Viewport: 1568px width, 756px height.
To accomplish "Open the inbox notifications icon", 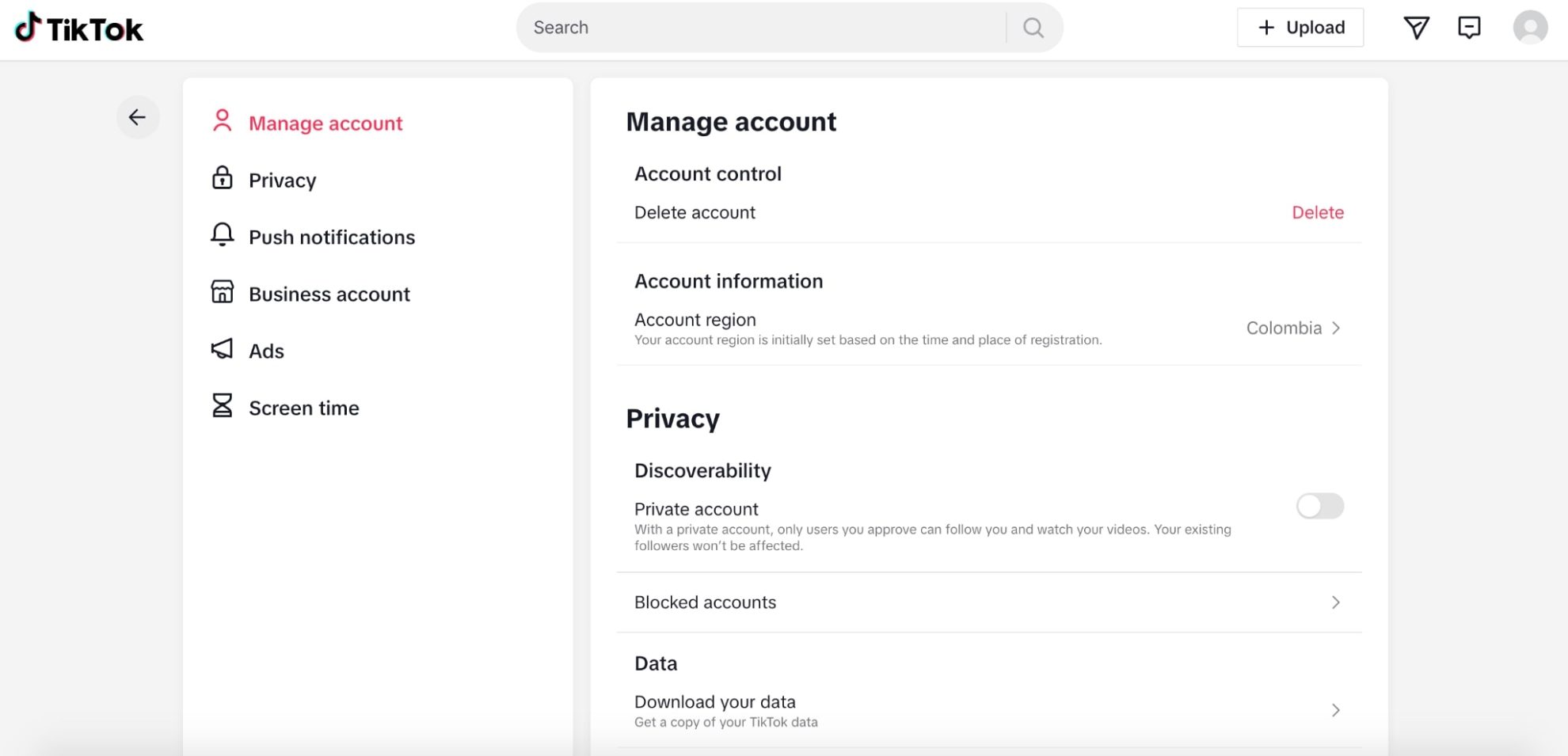I will [1469, 28].
